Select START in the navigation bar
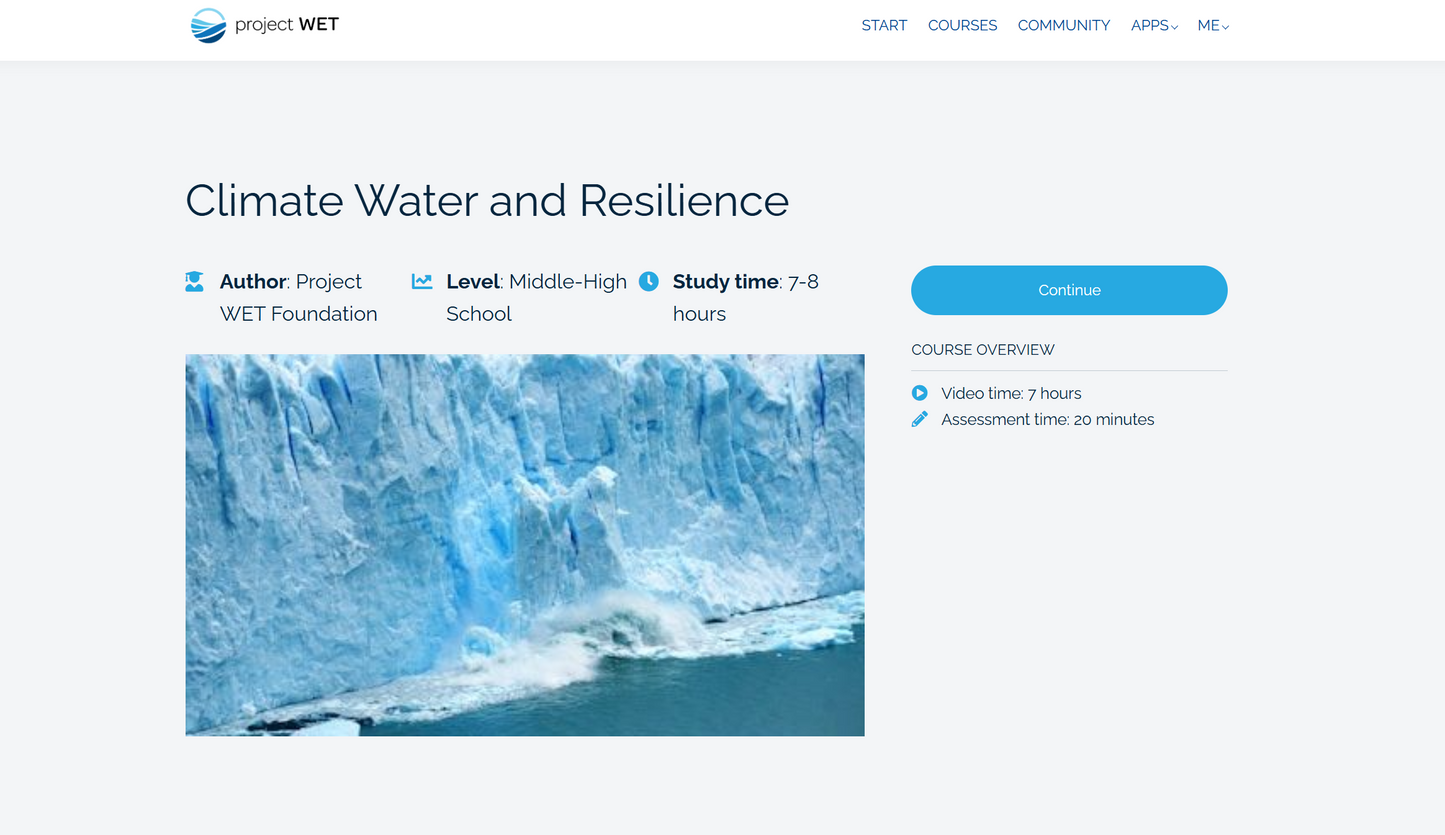Image resolution: width=1445 pixels, height=835 pixels. click(x=884, y=25)
